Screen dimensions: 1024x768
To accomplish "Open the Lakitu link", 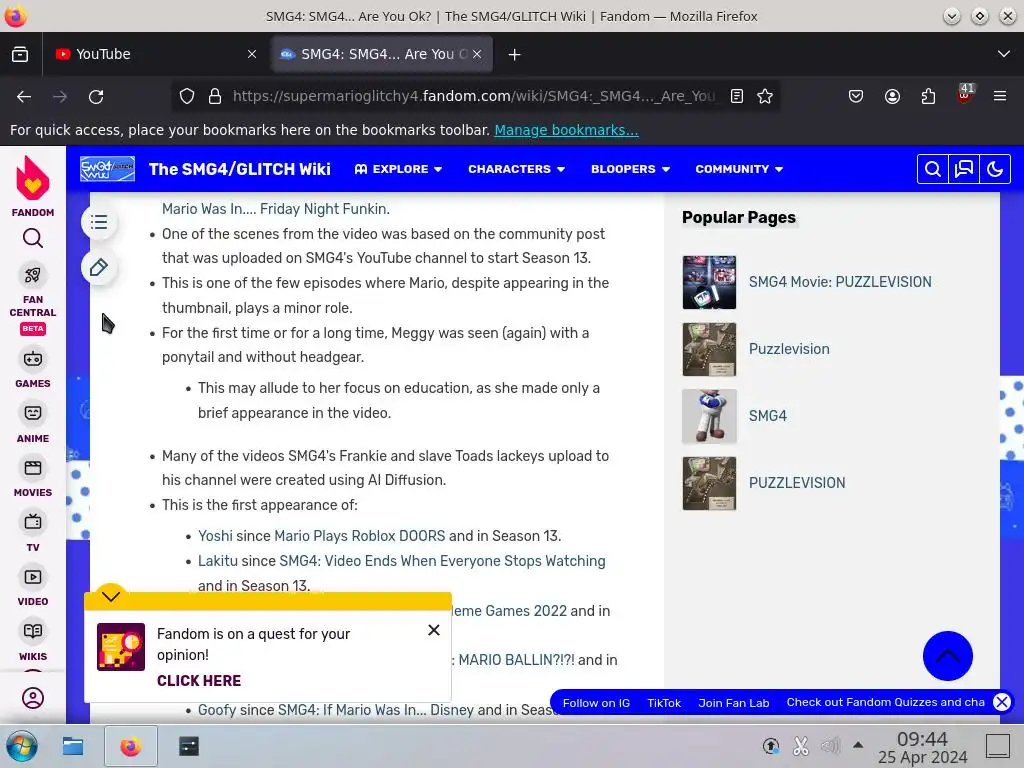I will coord(218,561).
